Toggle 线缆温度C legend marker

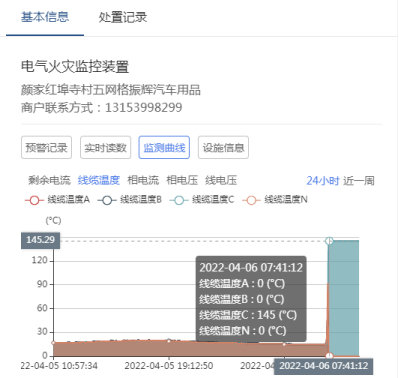click(179, 200)
